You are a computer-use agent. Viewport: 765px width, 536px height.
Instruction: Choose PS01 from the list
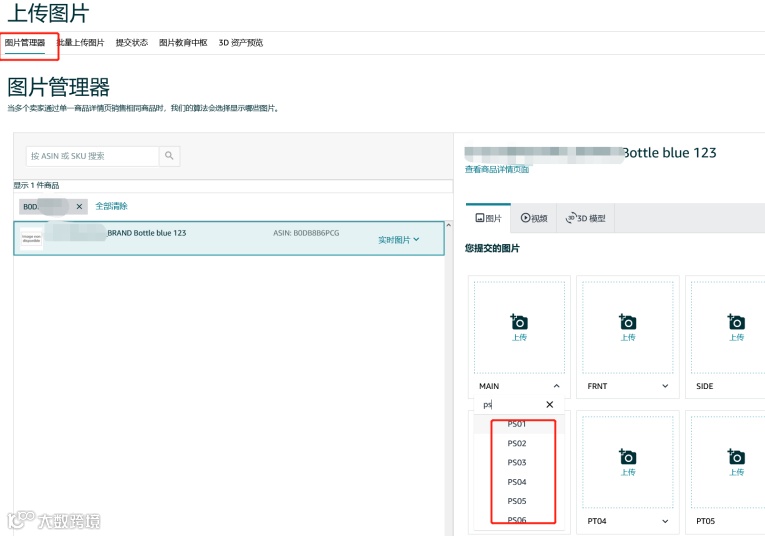tap(519, 424)
